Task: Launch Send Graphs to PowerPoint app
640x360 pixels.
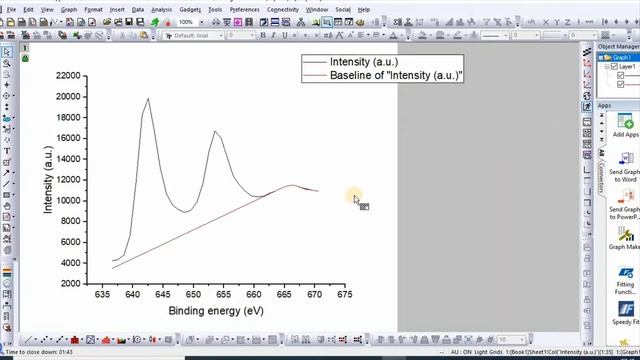Action: point(625,204)
